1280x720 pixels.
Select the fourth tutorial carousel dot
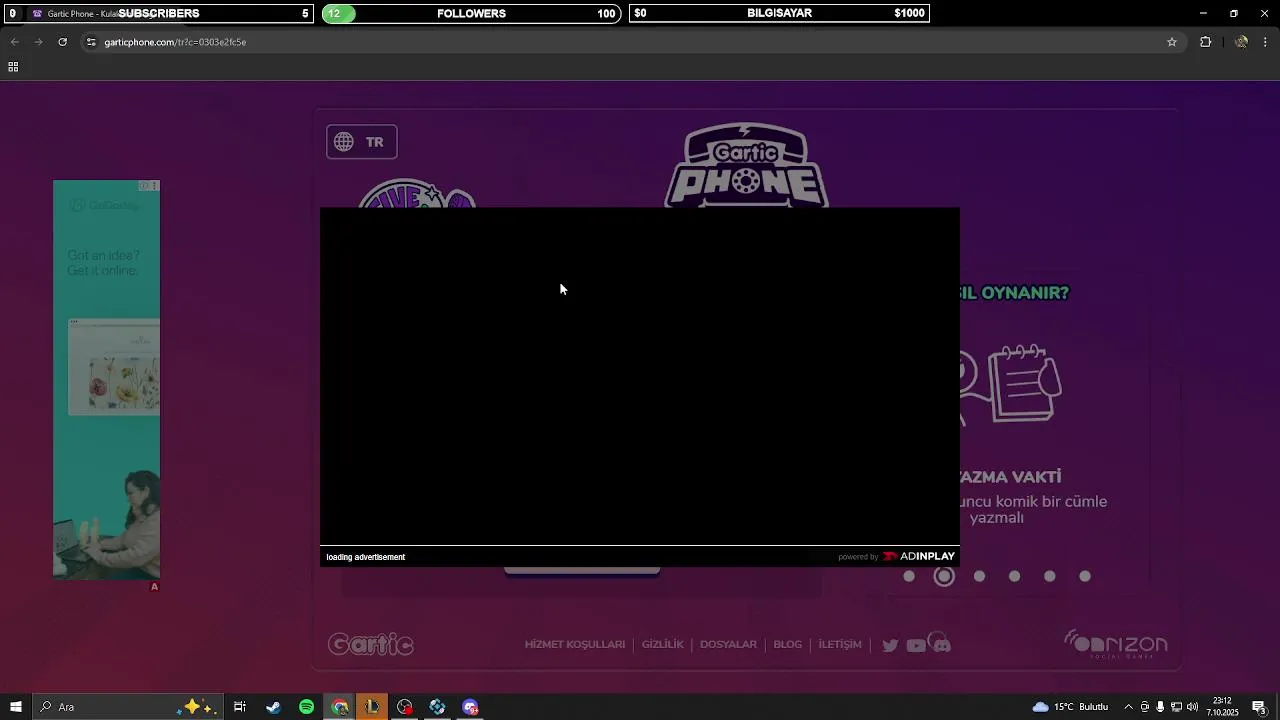point(1014,576)
